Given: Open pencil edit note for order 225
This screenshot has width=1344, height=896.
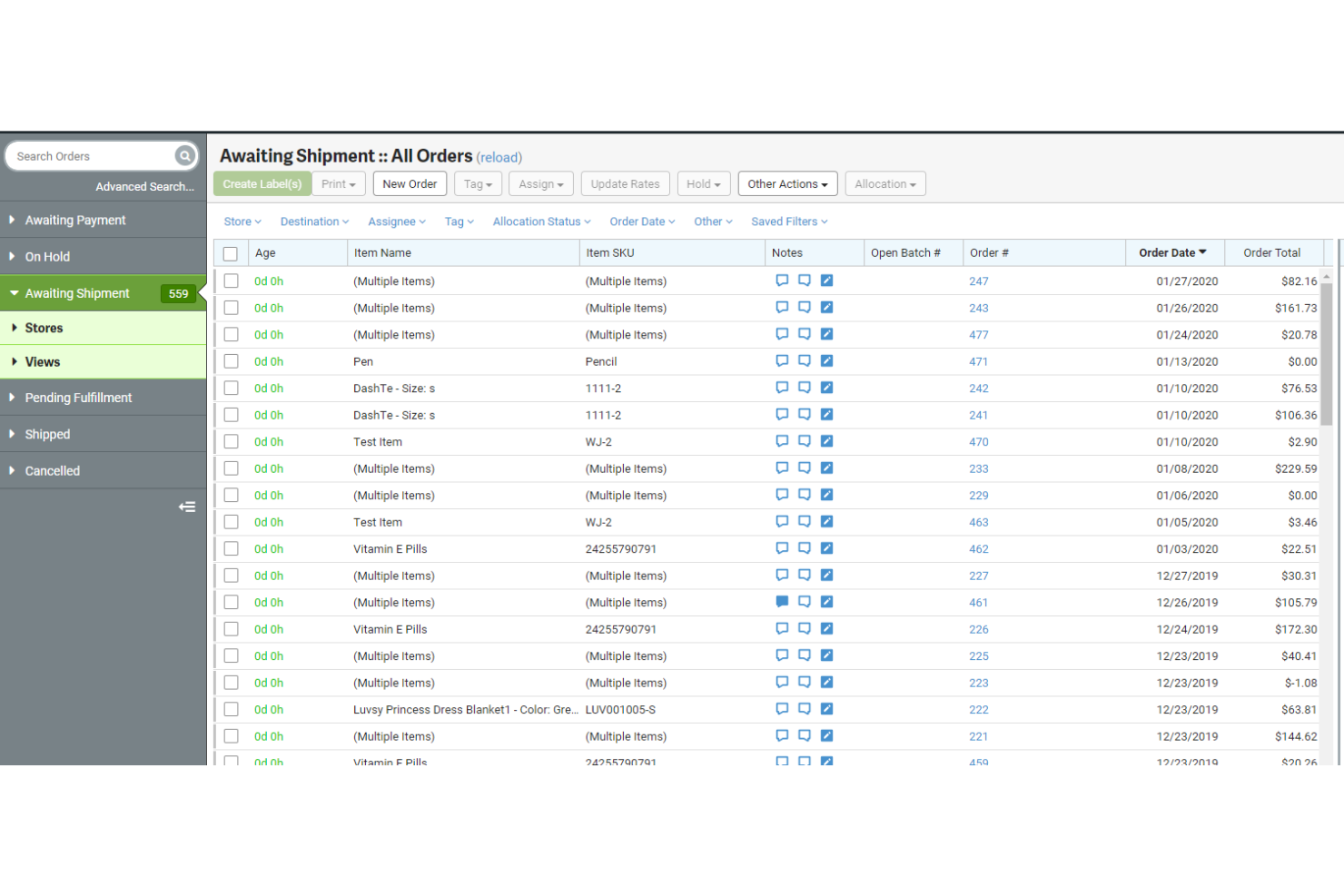Looking at the screenshot, I should tap(826, 655).
